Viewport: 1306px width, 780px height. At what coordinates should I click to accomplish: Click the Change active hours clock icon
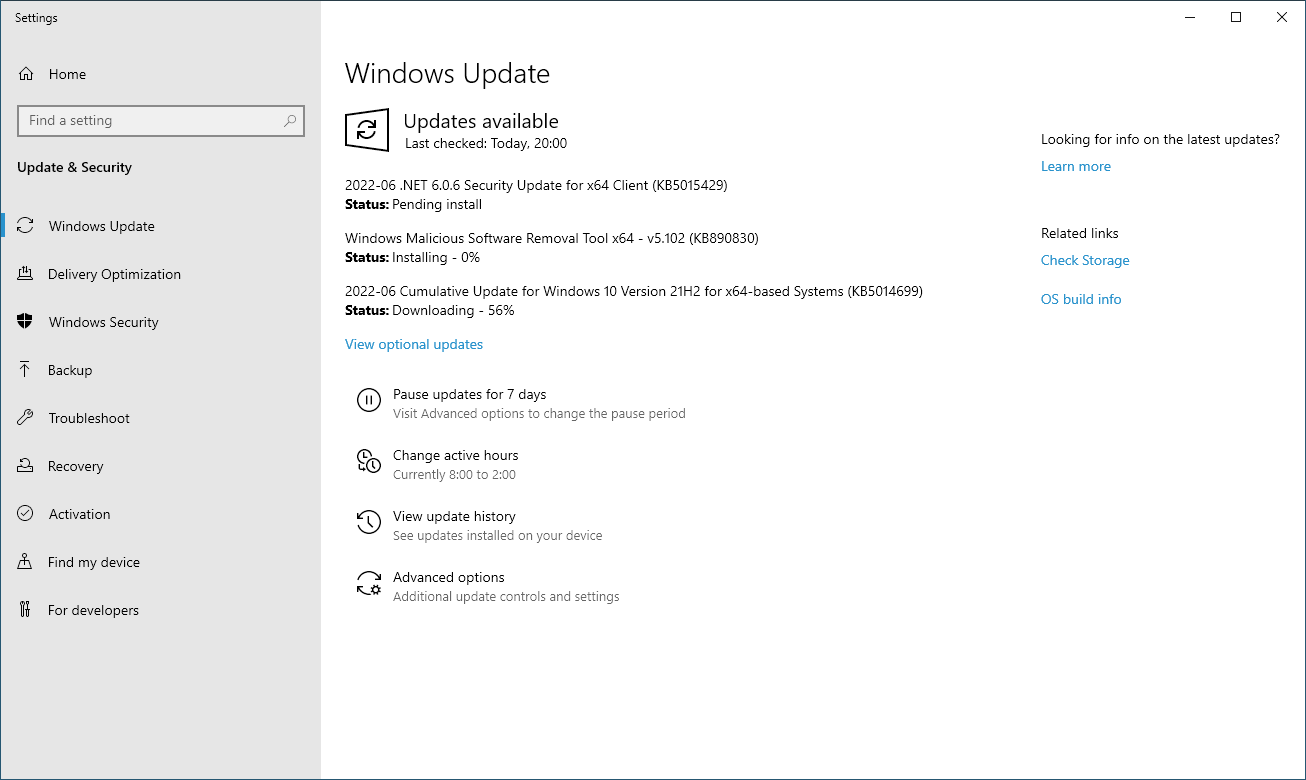369,461
